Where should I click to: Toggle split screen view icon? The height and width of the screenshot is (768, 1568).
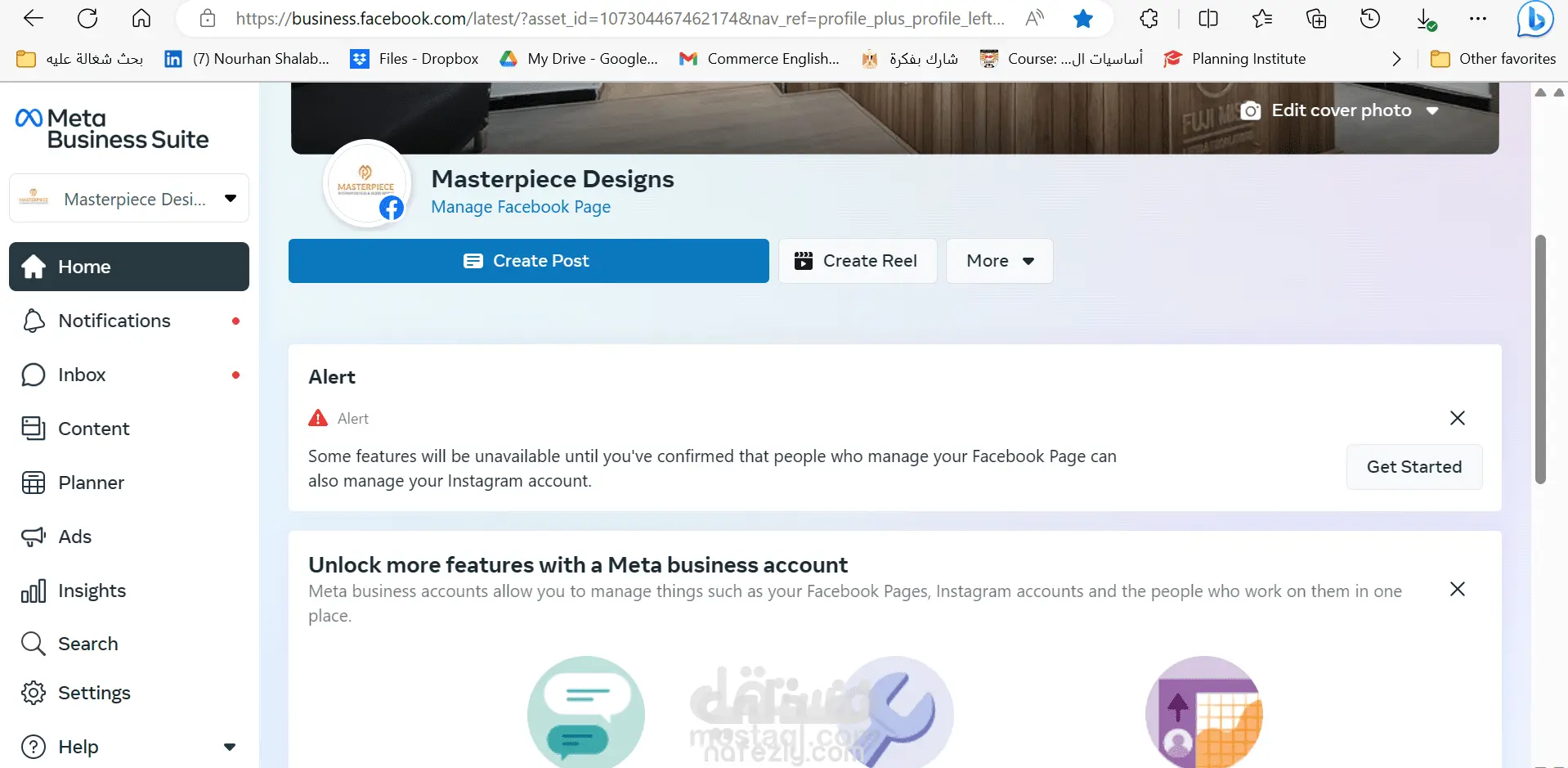pos(1207,19)
